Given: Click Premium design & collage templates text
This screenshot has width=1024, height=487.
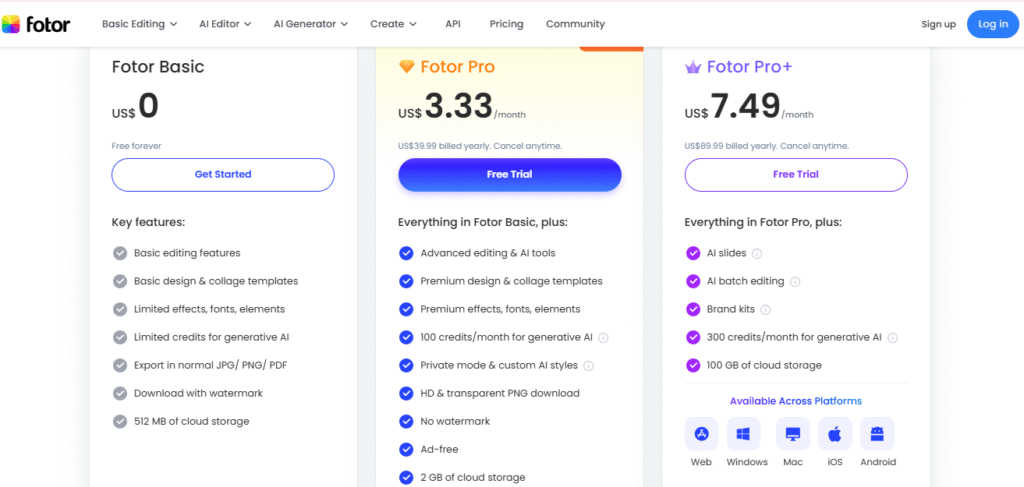Looking at the screenshot, I should pos(511,281).
